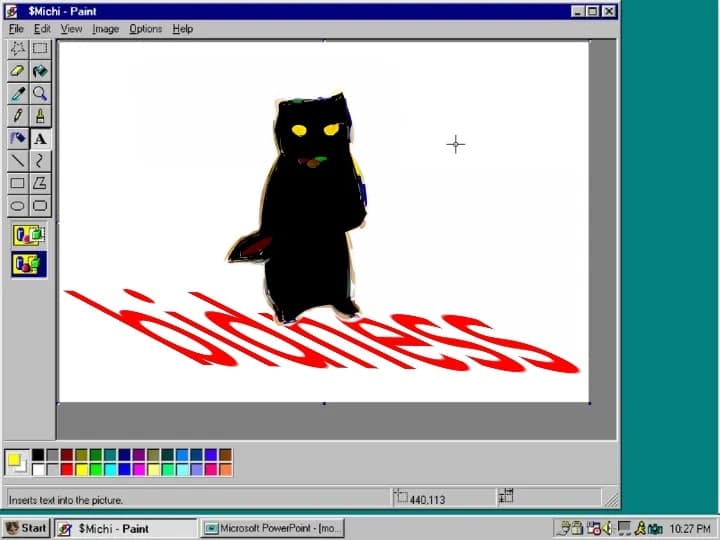This screenshot has height=540, width=720.
Task: Select the cyan palette swatch
Action: tap(110, 469)
